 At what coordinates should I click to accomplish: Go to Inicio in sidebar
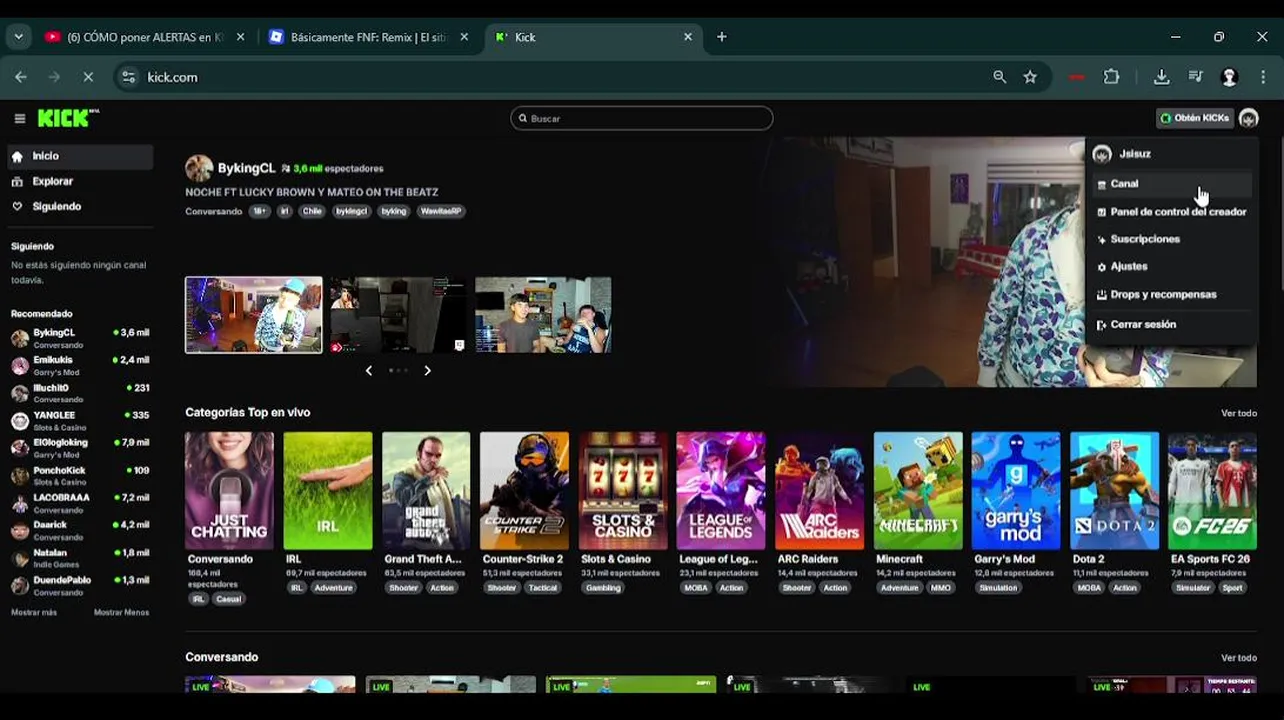pos(79,156)
